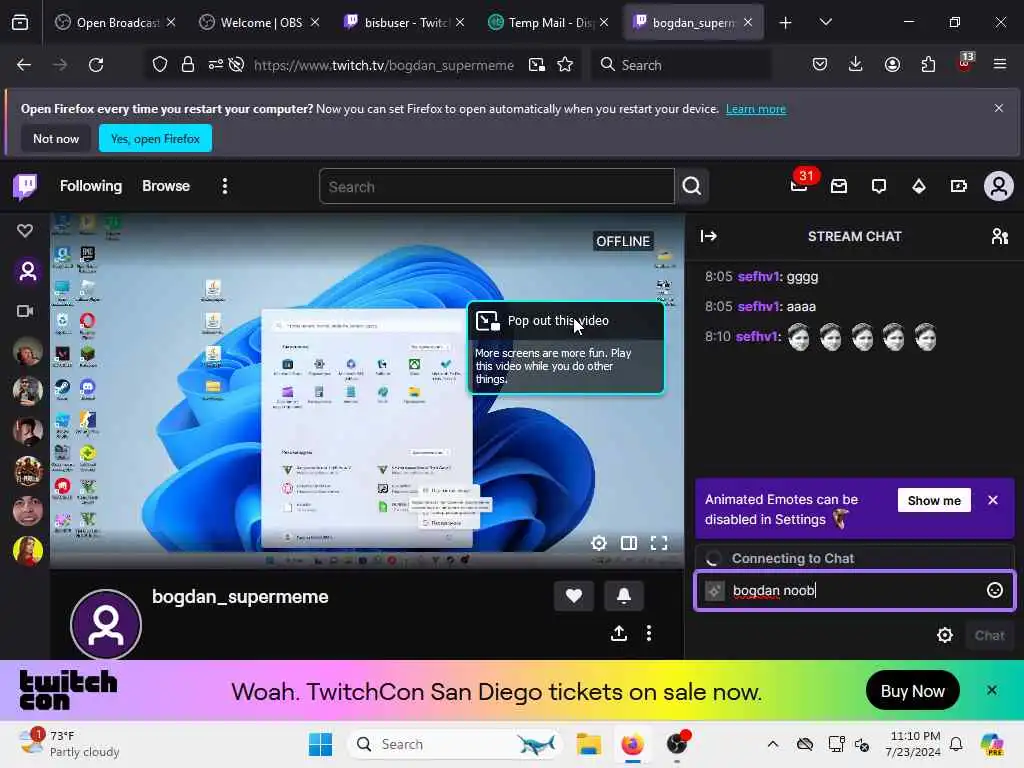Click the Twitch search magnifier button
Image resolution: width=1024 pixels, height=768 pixels.
click(x=692, y=186)
